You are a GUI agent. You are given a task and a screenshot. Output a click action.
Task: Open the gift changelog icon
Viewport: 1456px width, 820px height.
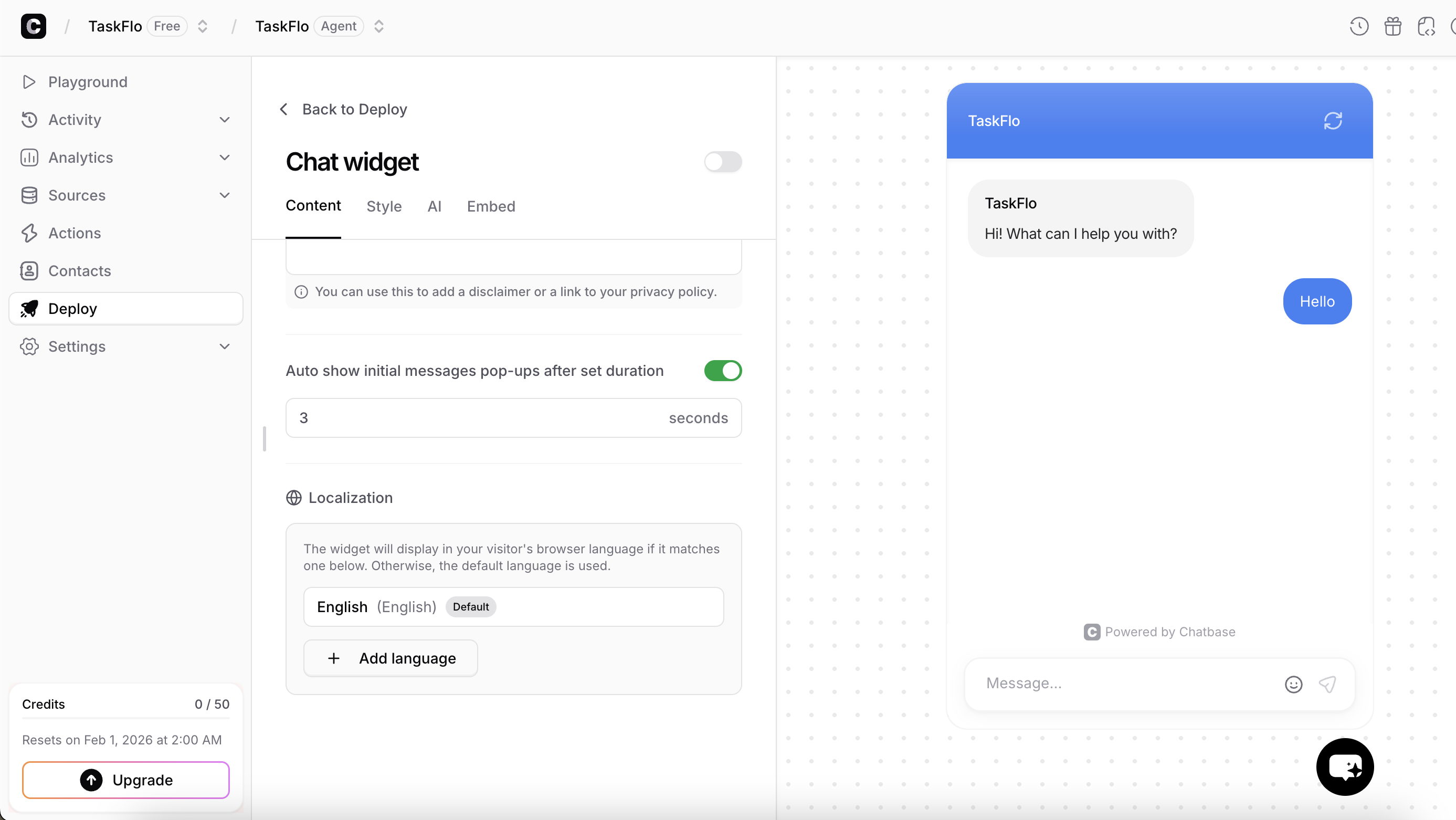(1392, 26)
